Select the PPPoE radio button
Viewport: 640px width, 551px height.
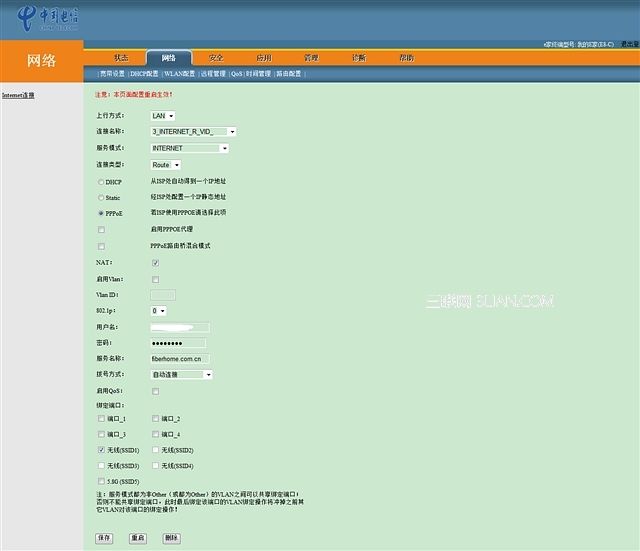pyautogui.click(x=101, y=213)
